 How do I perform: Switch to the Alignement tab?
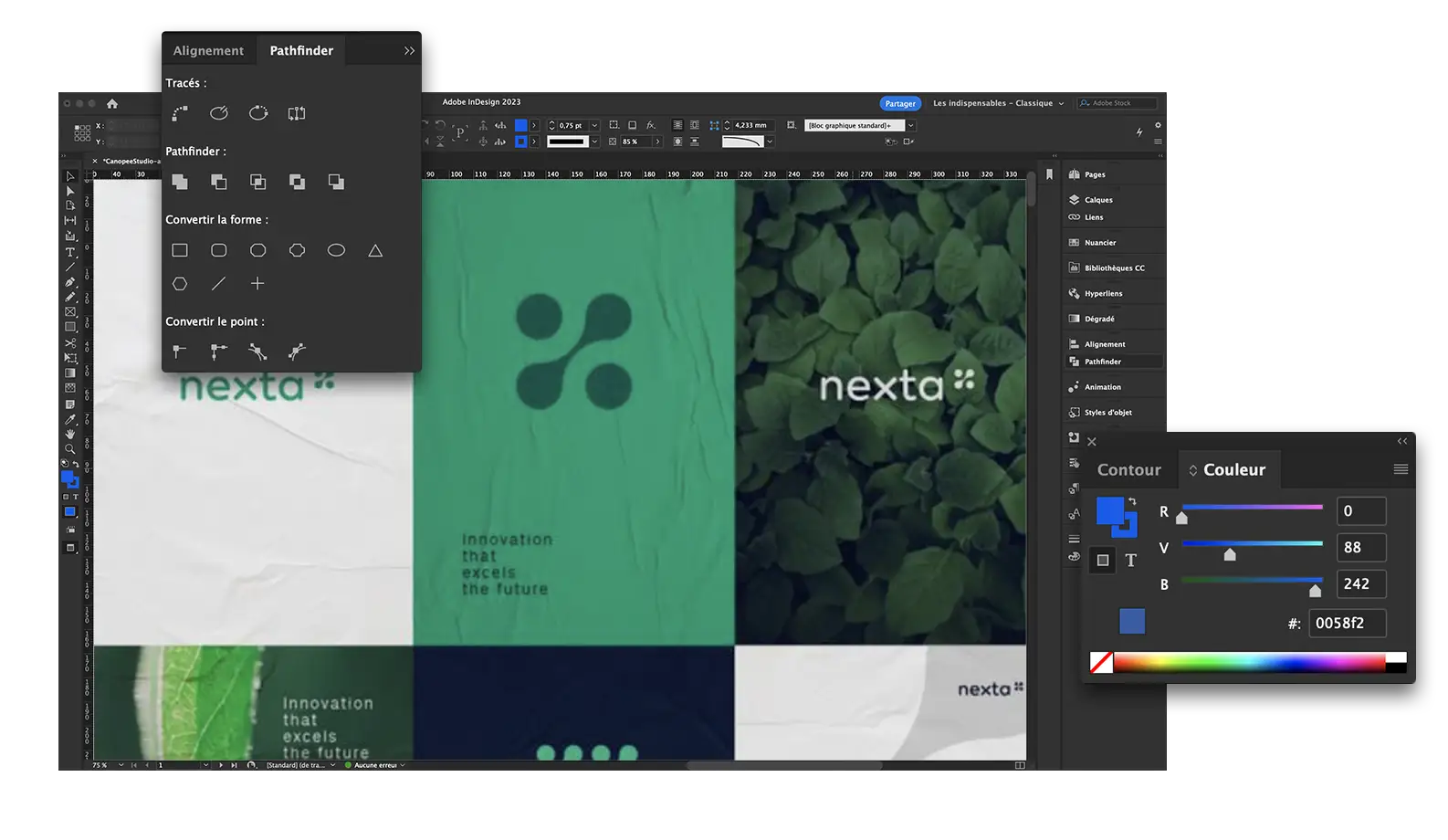[208, 51]
